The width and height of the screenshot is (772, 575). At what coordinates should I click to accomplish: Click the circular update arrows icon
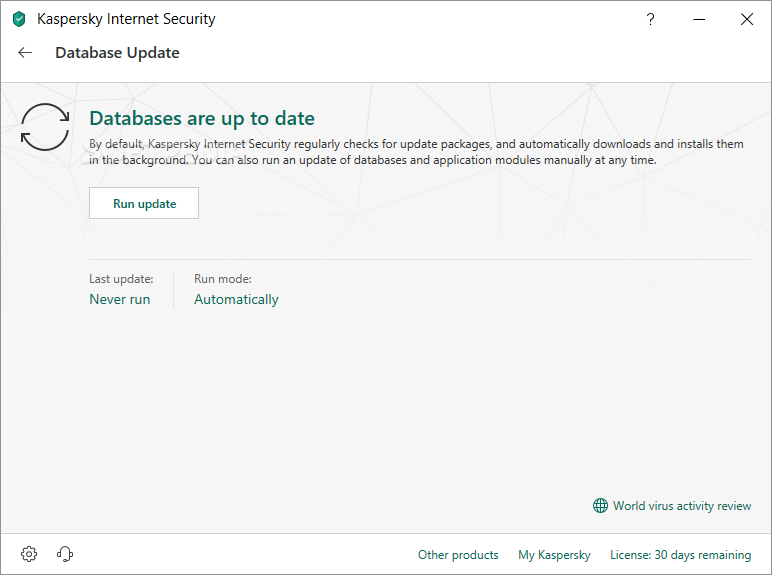(45, 127)
